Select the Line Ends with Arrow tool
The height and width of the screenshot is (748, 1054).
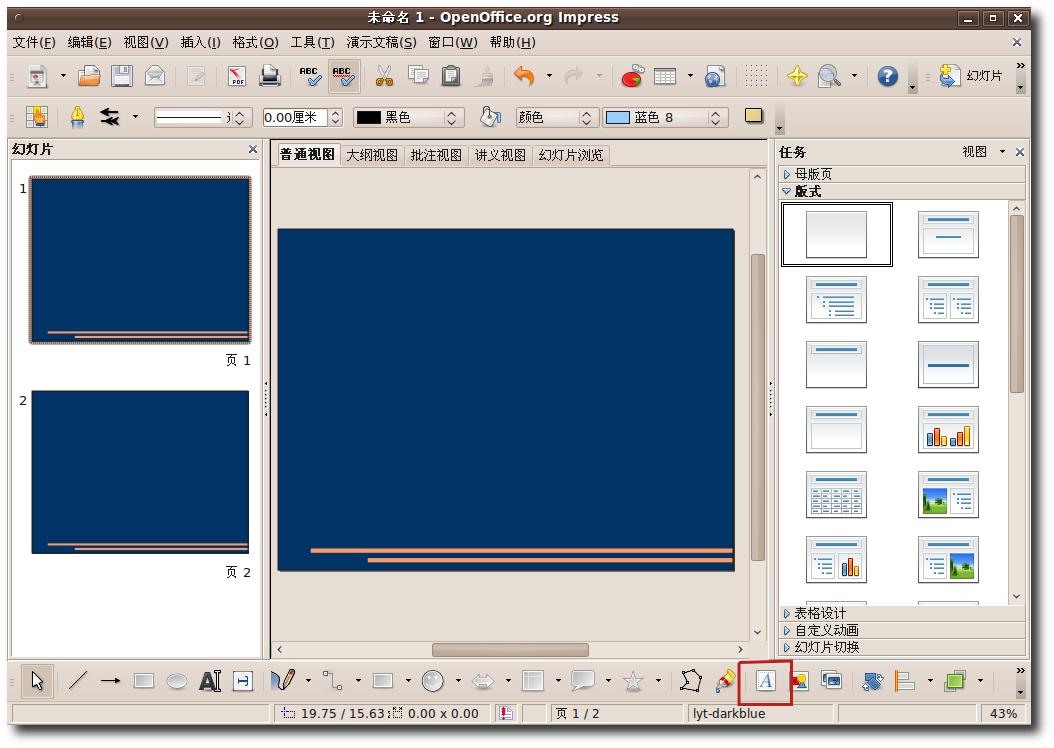(x=110, y=681)
